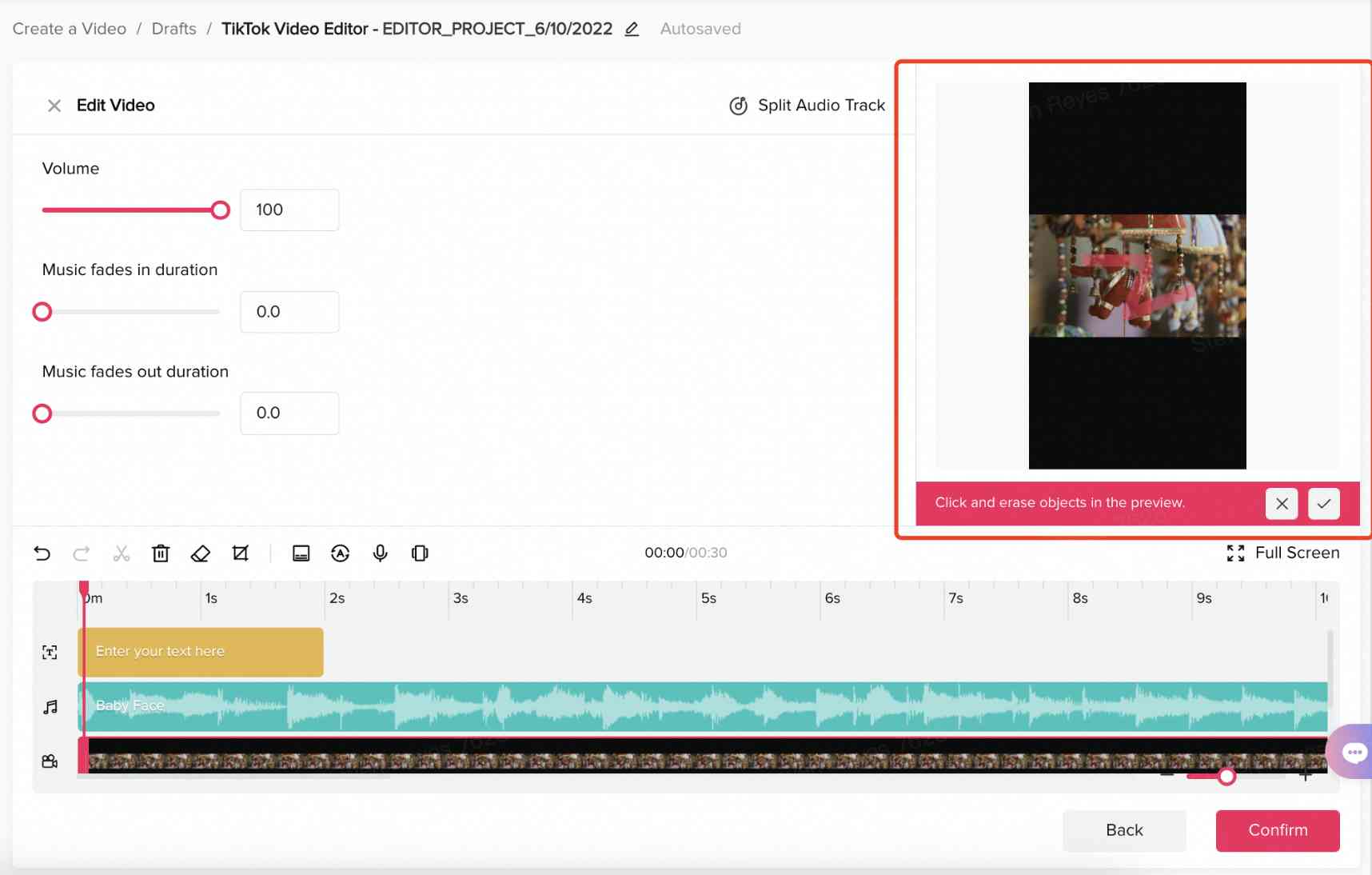Click the video camera track icon
The height and width of the screenshot is (875, 1372).
pos(50,761)
